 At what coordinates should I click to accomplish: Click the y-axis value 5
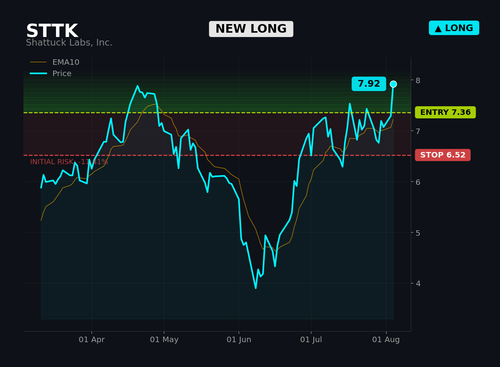point(418,233)
